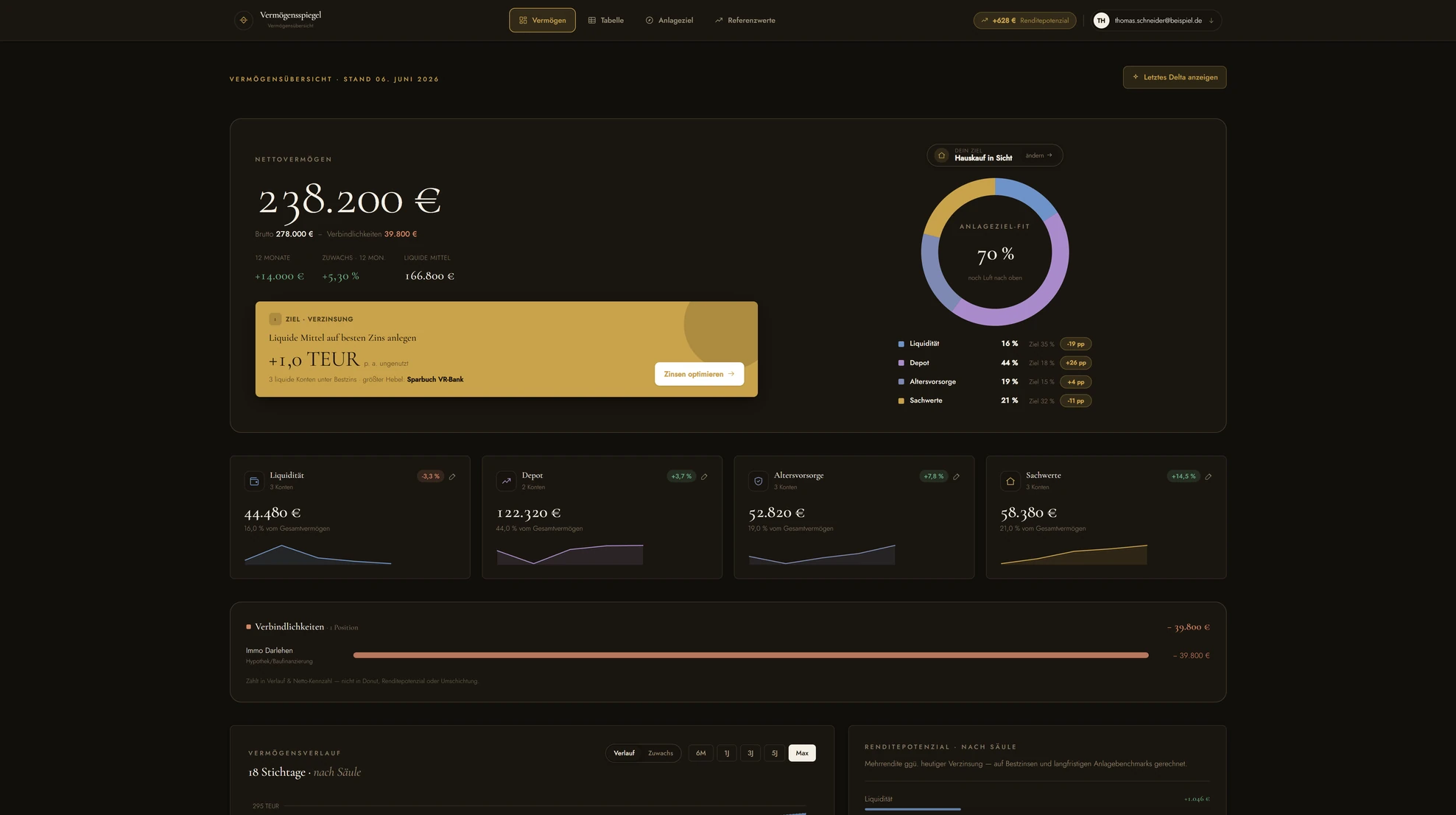1456x815 pixels.
Task: Click the house icon on Sachwerte card
Action: (x=1010, y=481)
